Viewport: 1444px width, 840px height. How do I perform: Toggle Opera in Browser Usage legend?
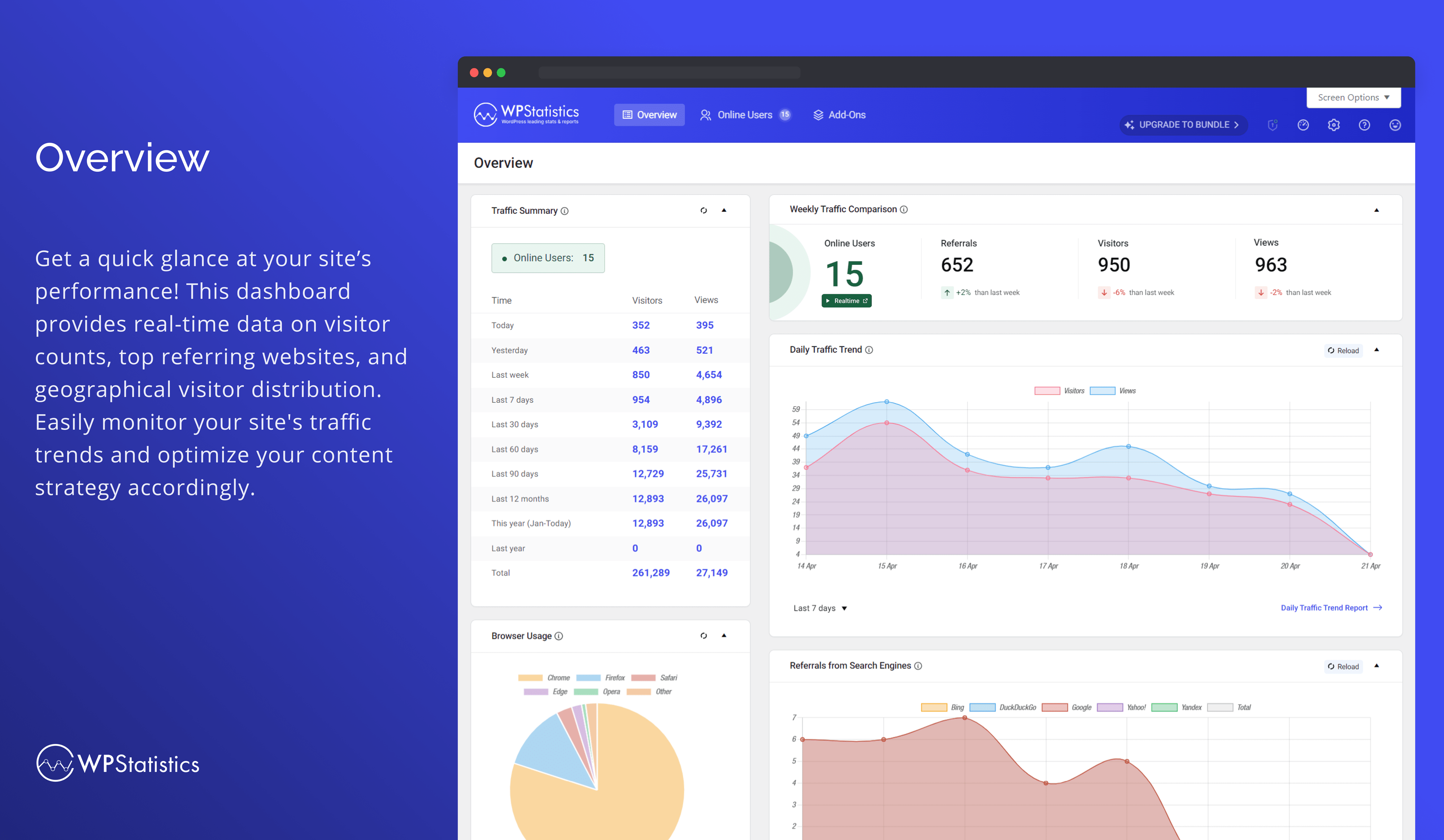pyautogui.click(x=596, y=692)
